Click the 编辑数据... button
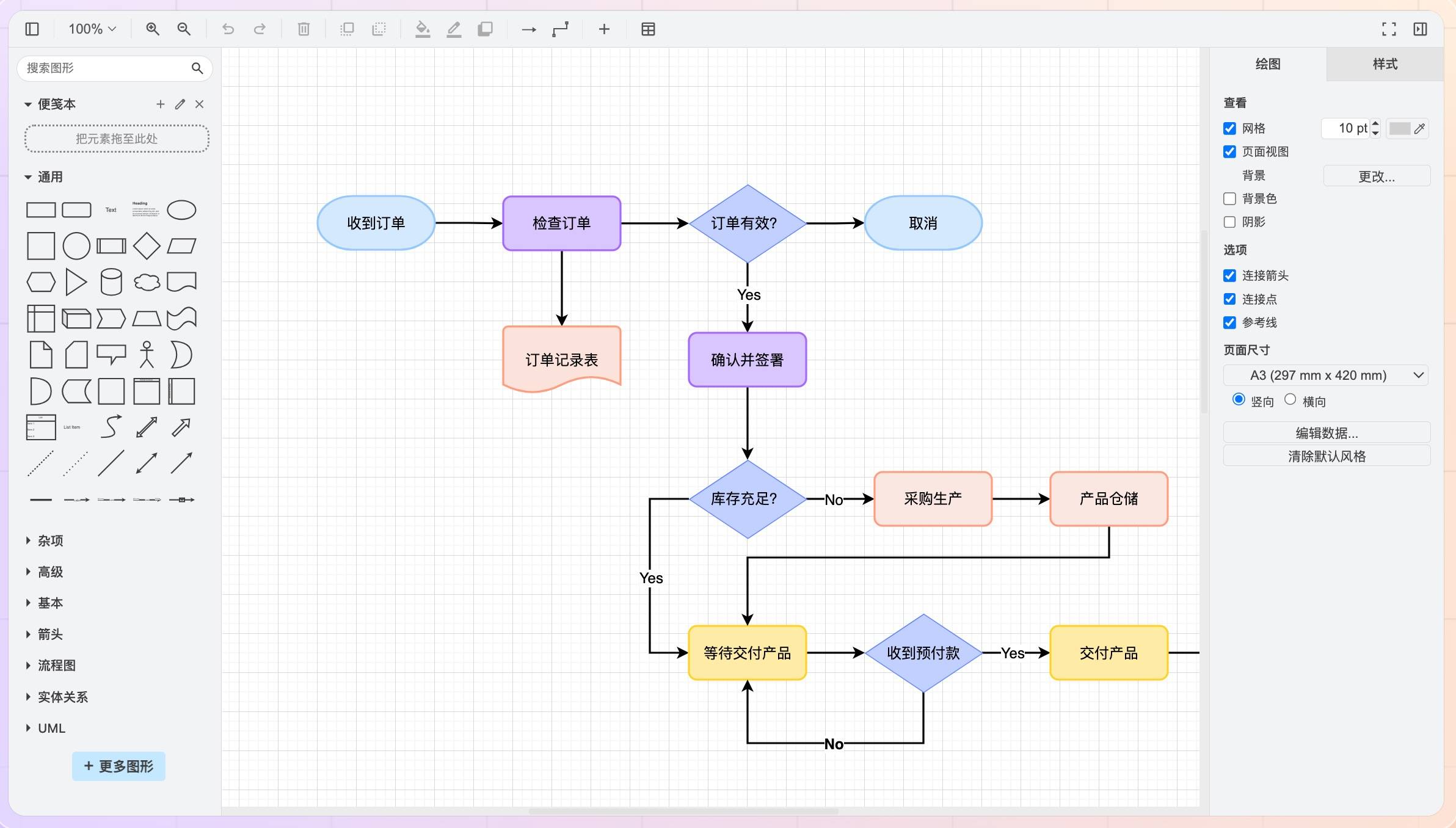 [1326, 433]
